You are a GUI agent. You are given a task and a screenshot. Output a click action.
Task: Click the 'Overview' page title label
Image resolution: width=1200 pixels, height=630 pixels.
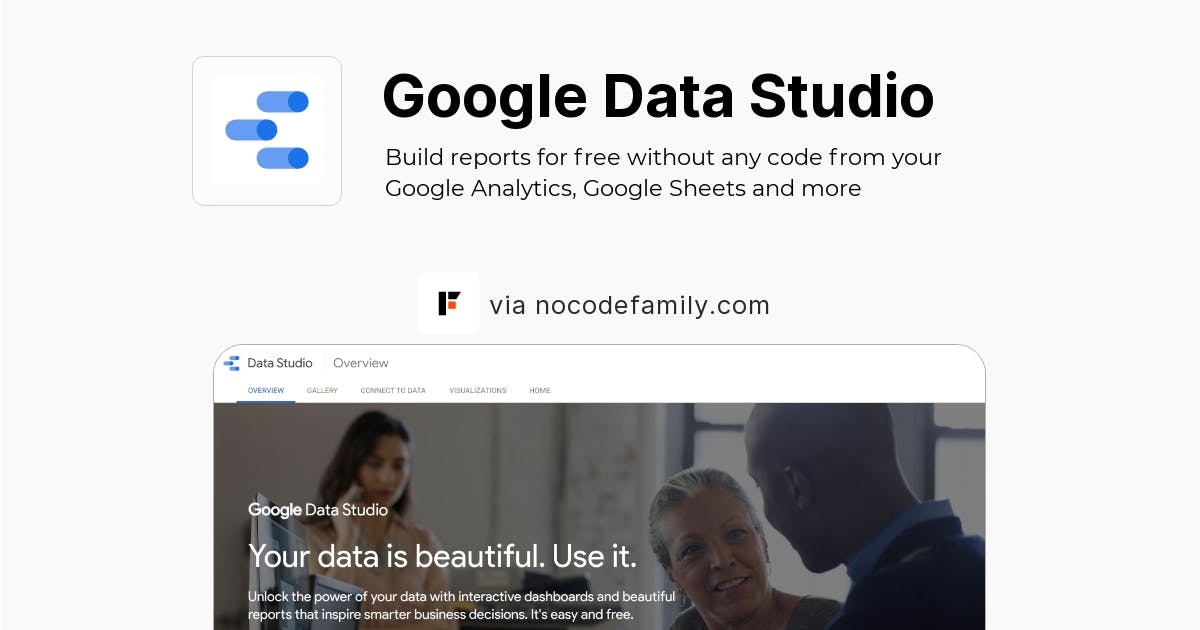pos(361,363)
